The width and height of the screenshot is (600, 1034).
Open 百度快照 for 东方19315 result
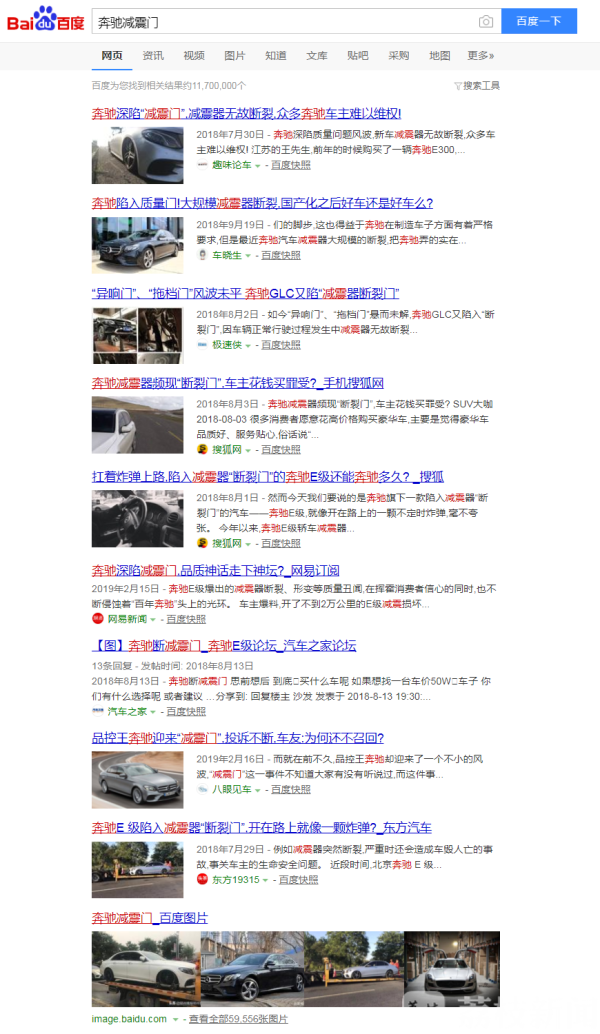298,880
